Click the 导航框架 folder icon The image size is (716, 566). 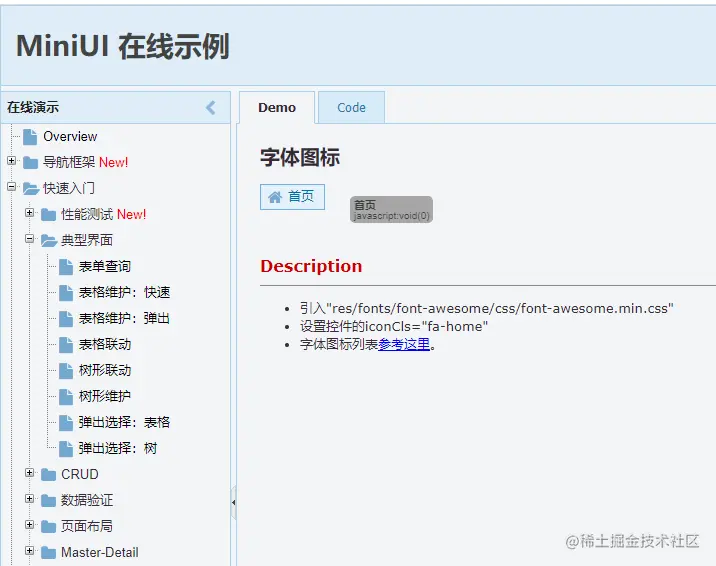coord(31,162)
